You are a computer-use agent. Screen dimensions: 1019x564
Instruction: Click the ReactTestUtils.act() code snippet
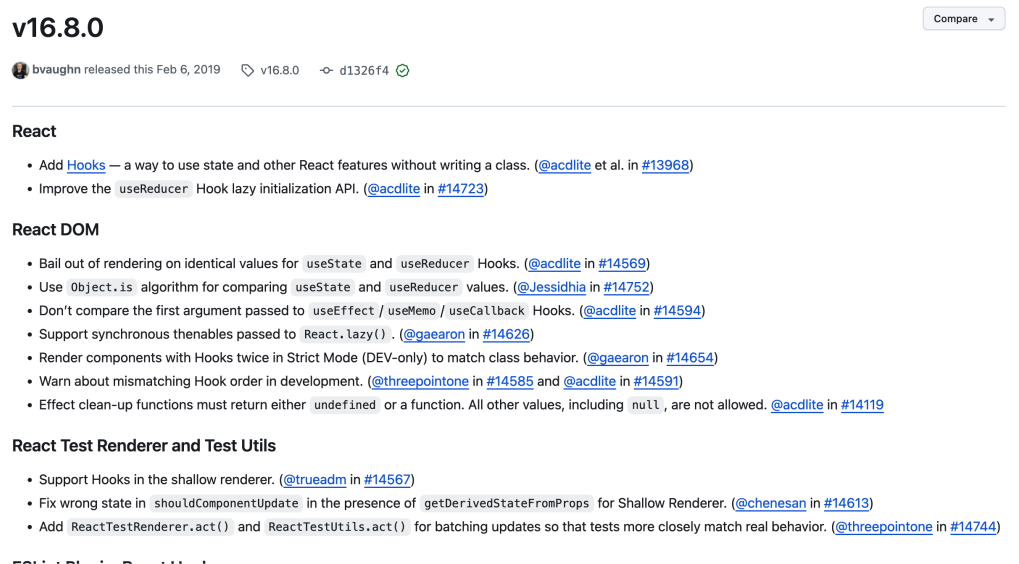tap(337, 526)
